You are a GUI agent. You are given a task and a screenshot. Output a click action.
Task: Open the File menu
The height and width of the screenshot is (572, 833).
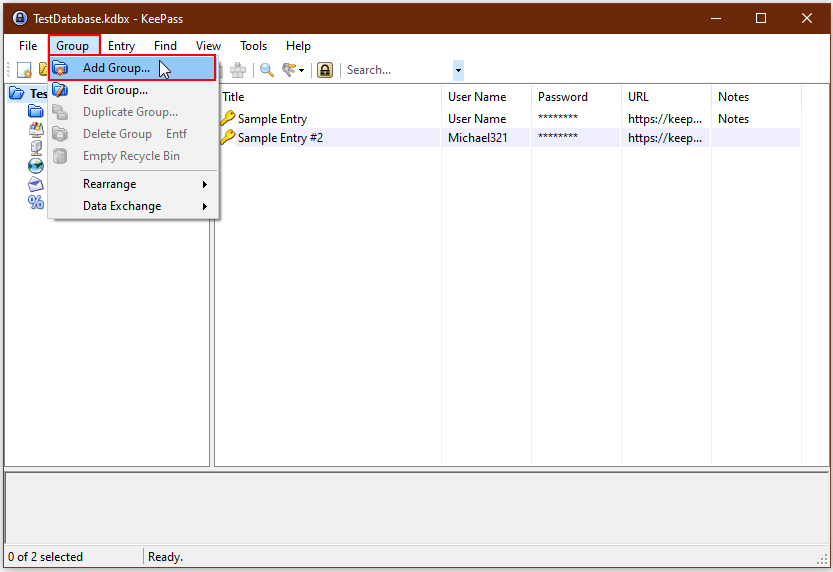[28, 46]
